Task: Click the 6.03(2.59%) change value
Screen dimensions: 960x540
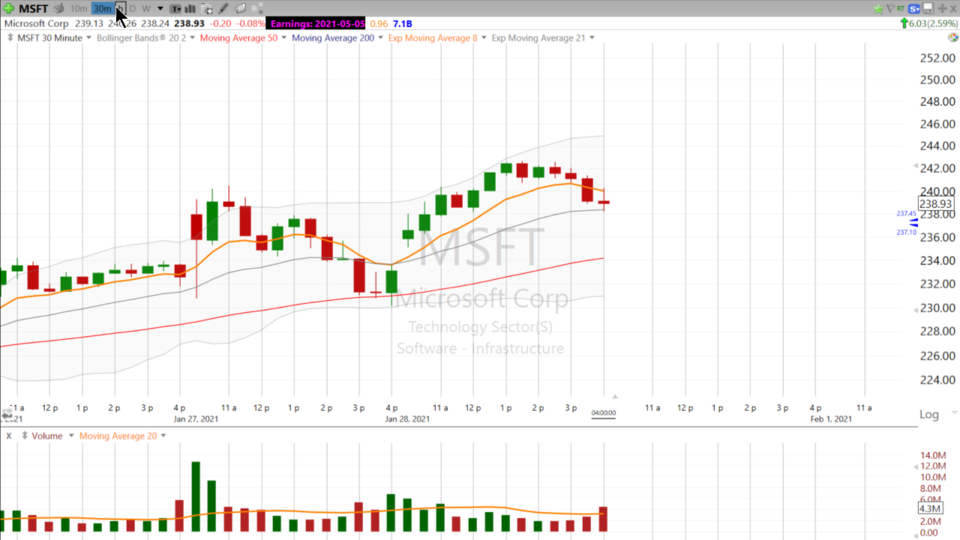Action: pos(934,23)
